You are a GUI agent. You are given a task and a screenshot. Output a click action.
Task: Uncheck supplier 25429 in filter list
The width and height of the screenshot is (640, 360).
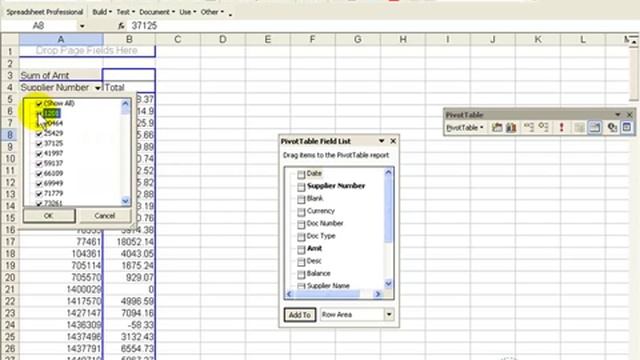point(39,133)
